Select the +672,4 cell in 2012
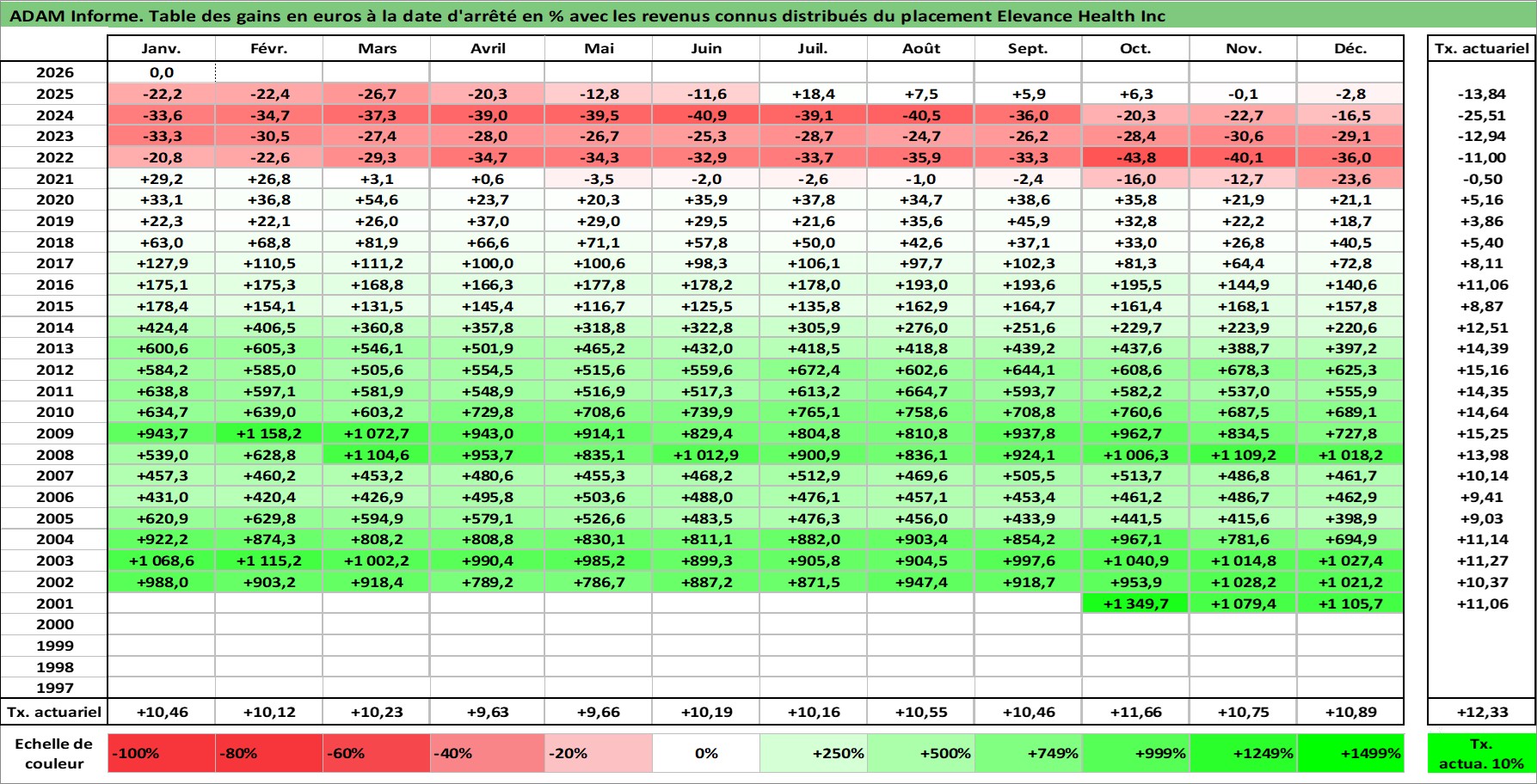Screen dimensions: 1537x784 pyautogui.click(x=814, y=370)
